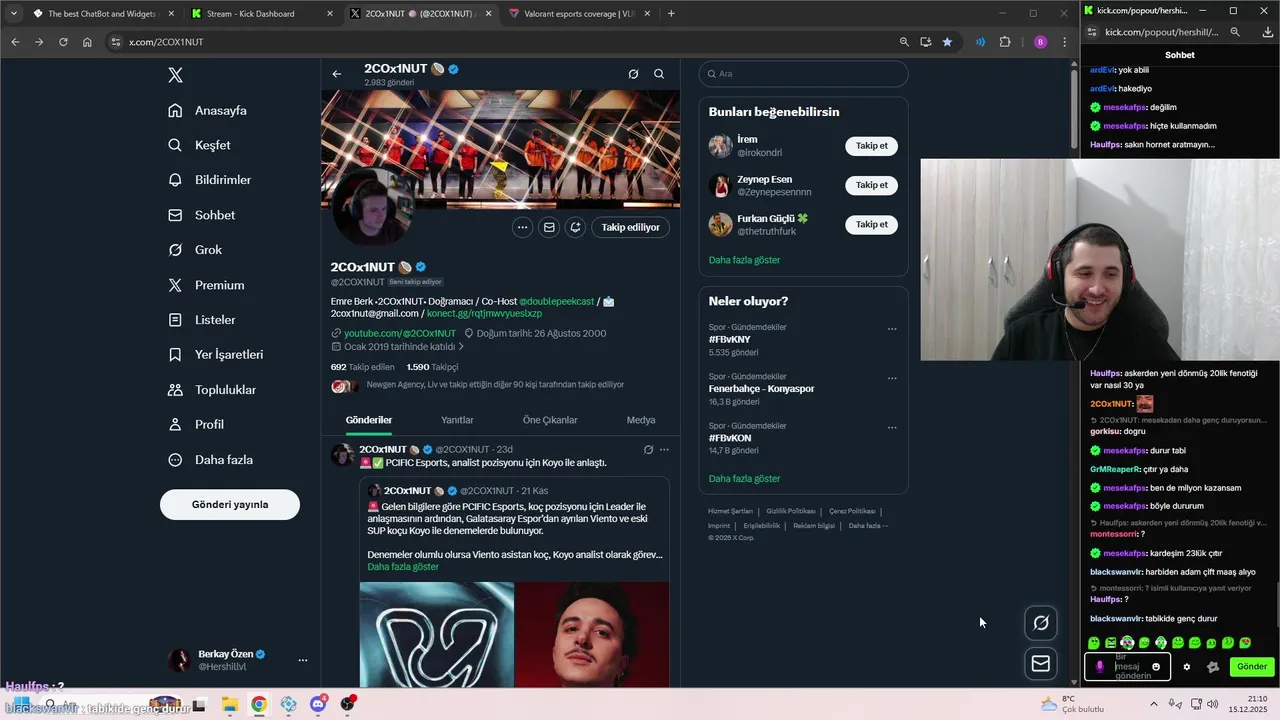Select the Medya tab
Image resolution: width=1280 pixels, height=720 pixels.
(641, 420)
